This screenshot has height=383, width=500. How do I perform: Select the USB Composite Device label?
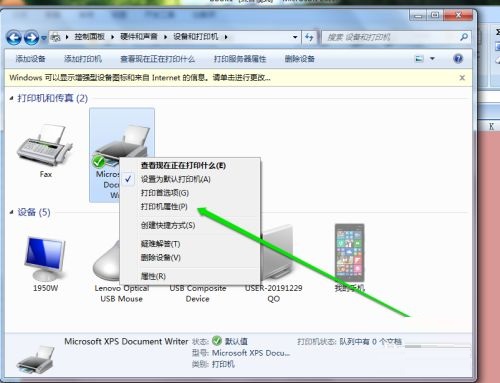pyautogui.click(x=198, y=293)
